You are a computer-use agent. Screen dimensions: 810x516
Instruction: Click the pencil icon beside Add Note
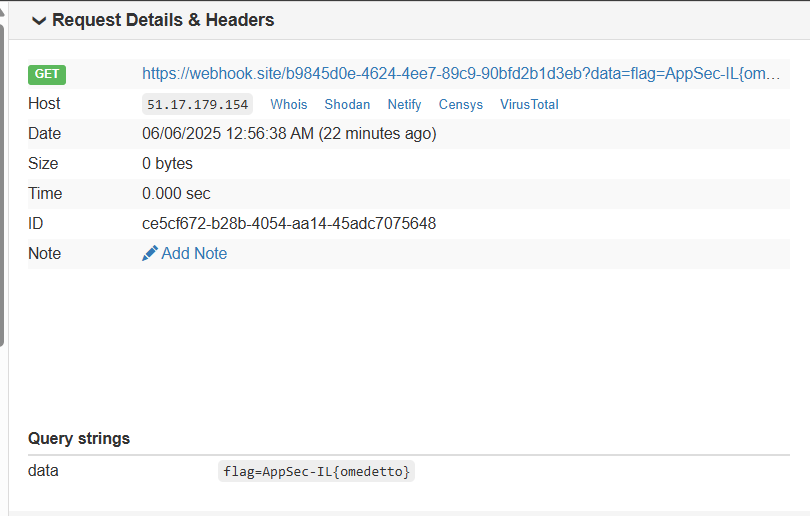tap(150, 254)
